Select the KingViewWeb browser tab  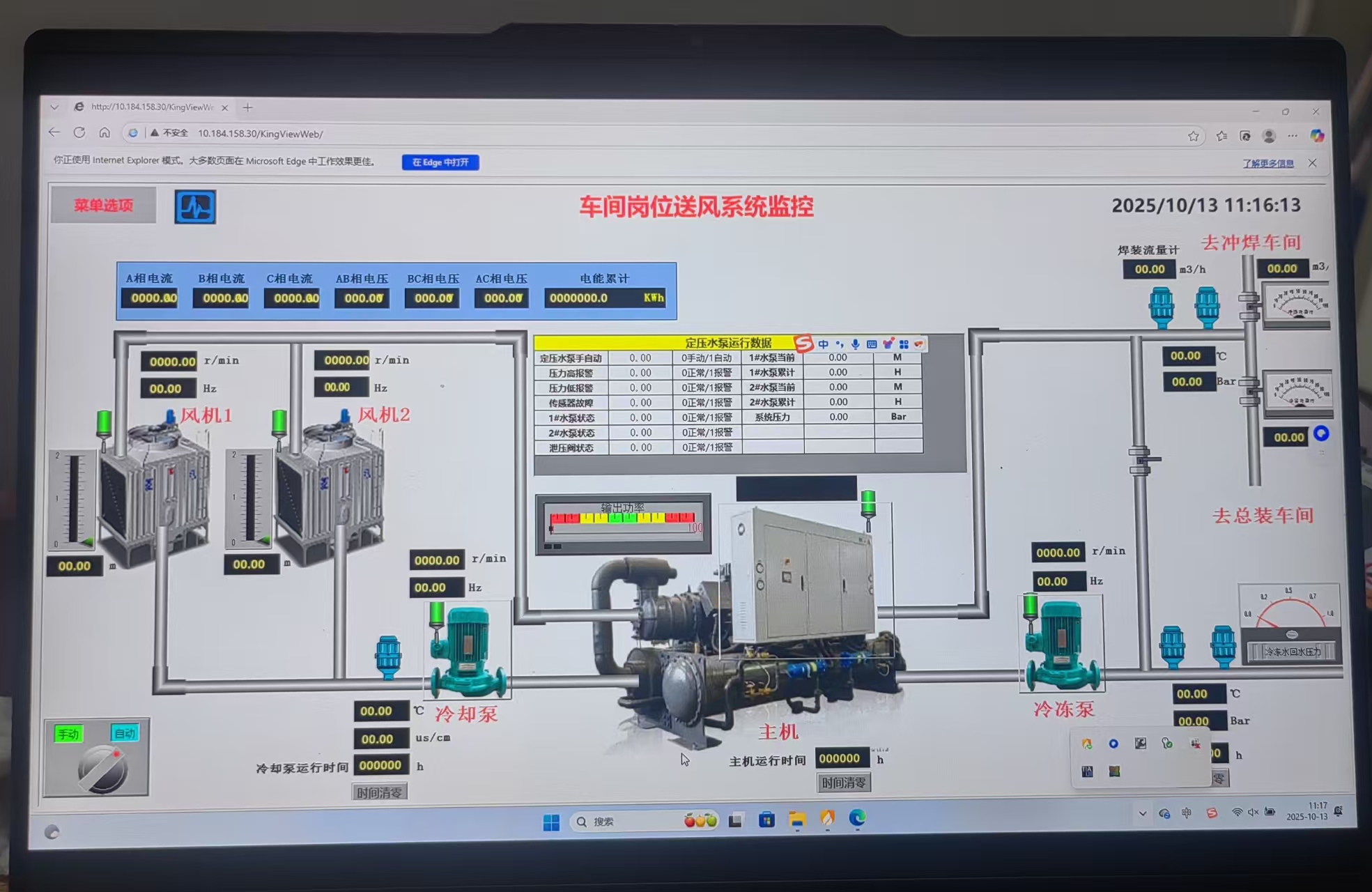(152, 107)
